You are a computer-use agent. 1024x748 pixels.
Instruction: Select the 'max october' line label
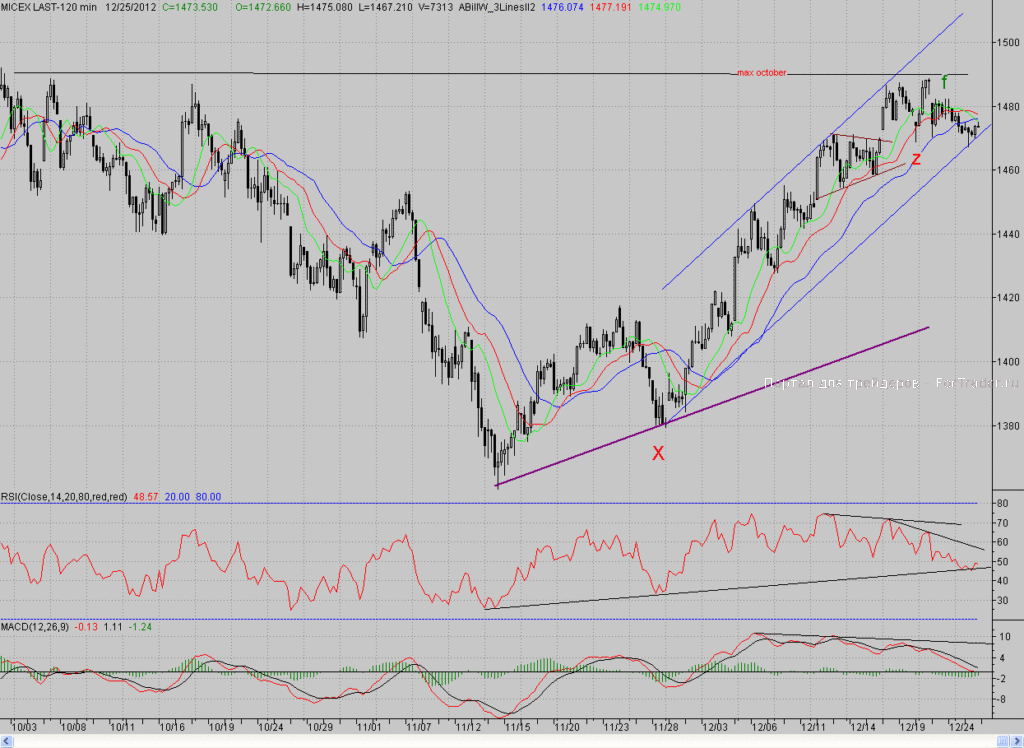(x=761, y=73)
